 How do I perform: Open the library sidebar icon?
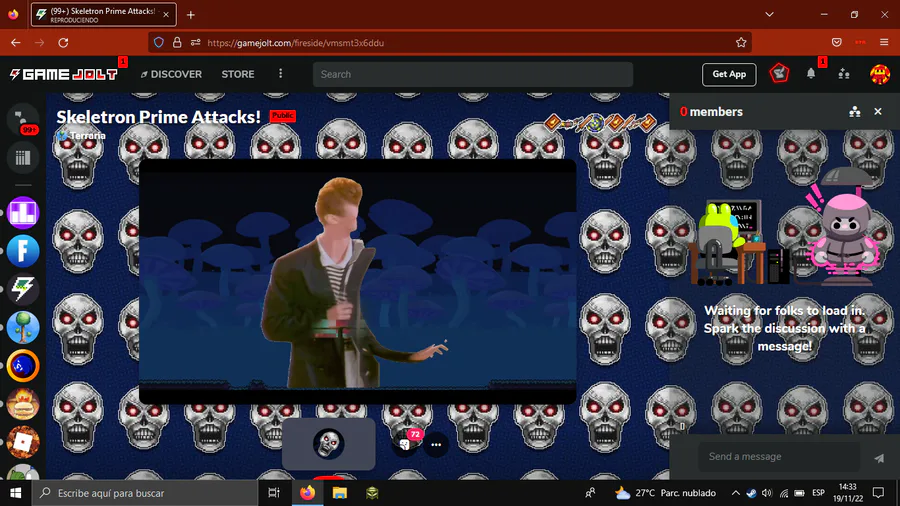point(23,157)
